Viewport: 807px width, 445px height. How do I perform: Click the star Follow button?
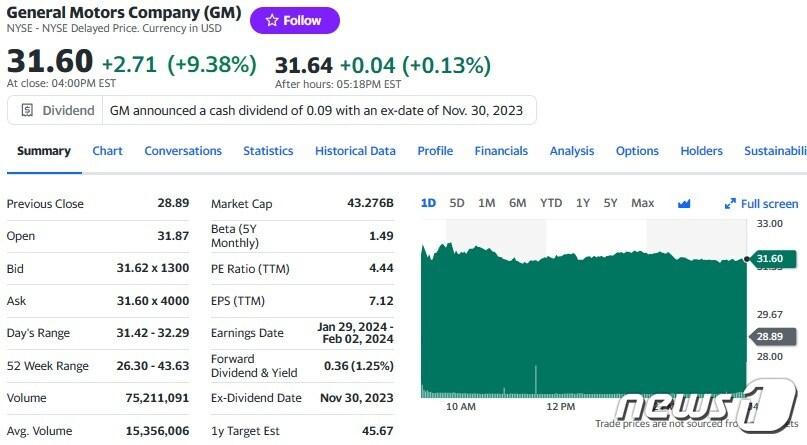tap(294, 20)
